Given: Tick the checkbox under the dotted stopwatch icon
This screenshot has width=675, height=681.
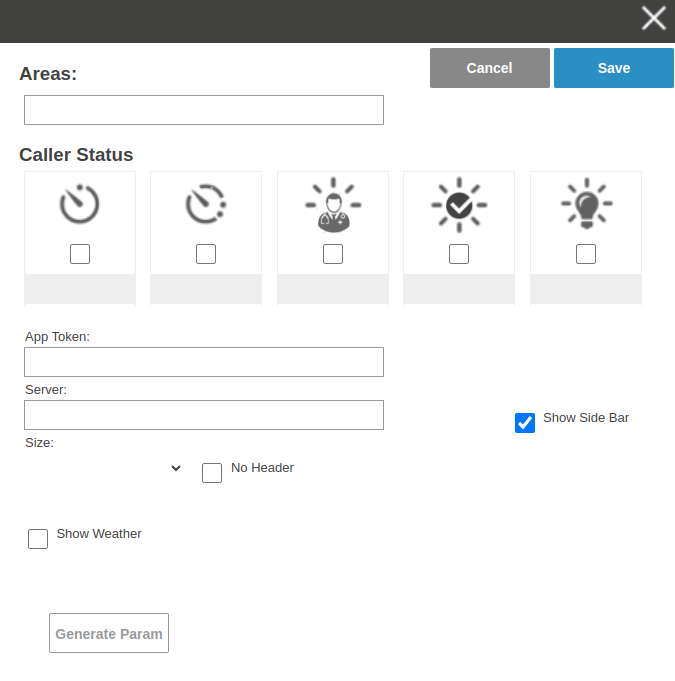Looking at the screenshot, I should 206,254.
